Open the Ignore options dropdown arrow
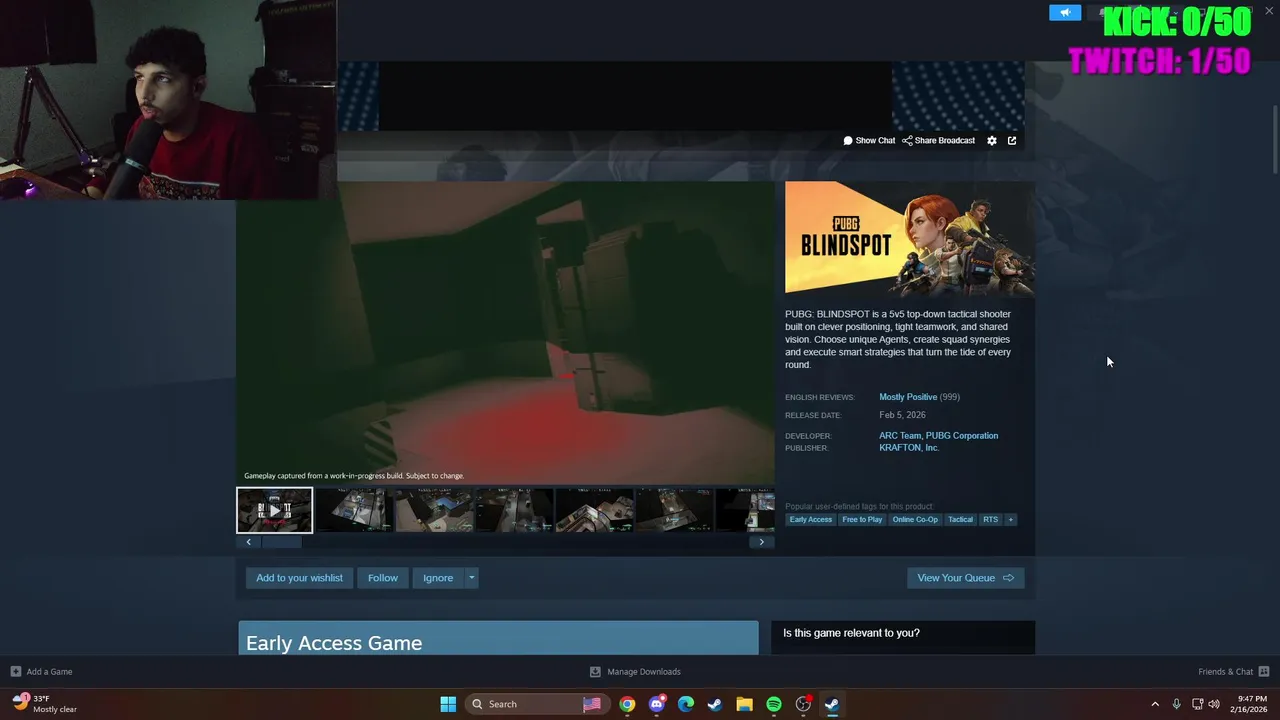1280x720 pixels. (x=471, y=578)
